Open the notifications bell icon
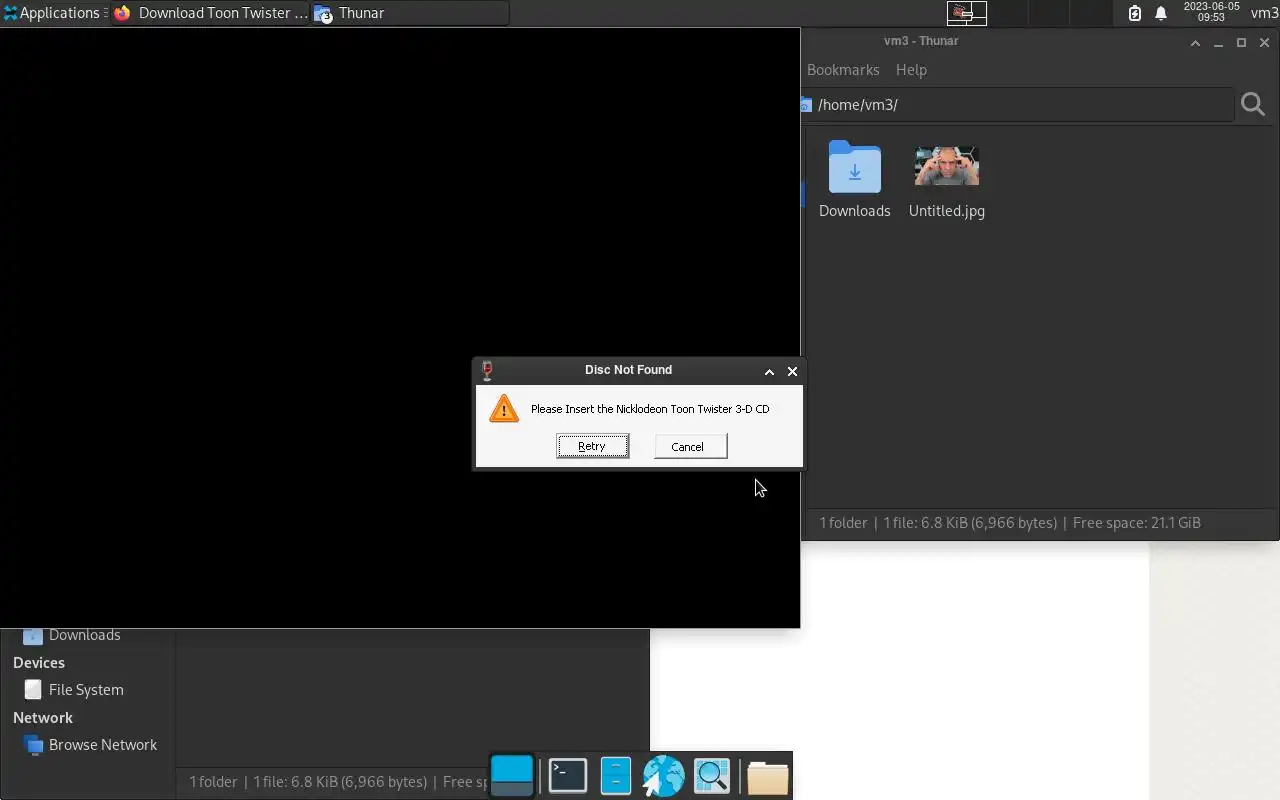 point(1161,13)
